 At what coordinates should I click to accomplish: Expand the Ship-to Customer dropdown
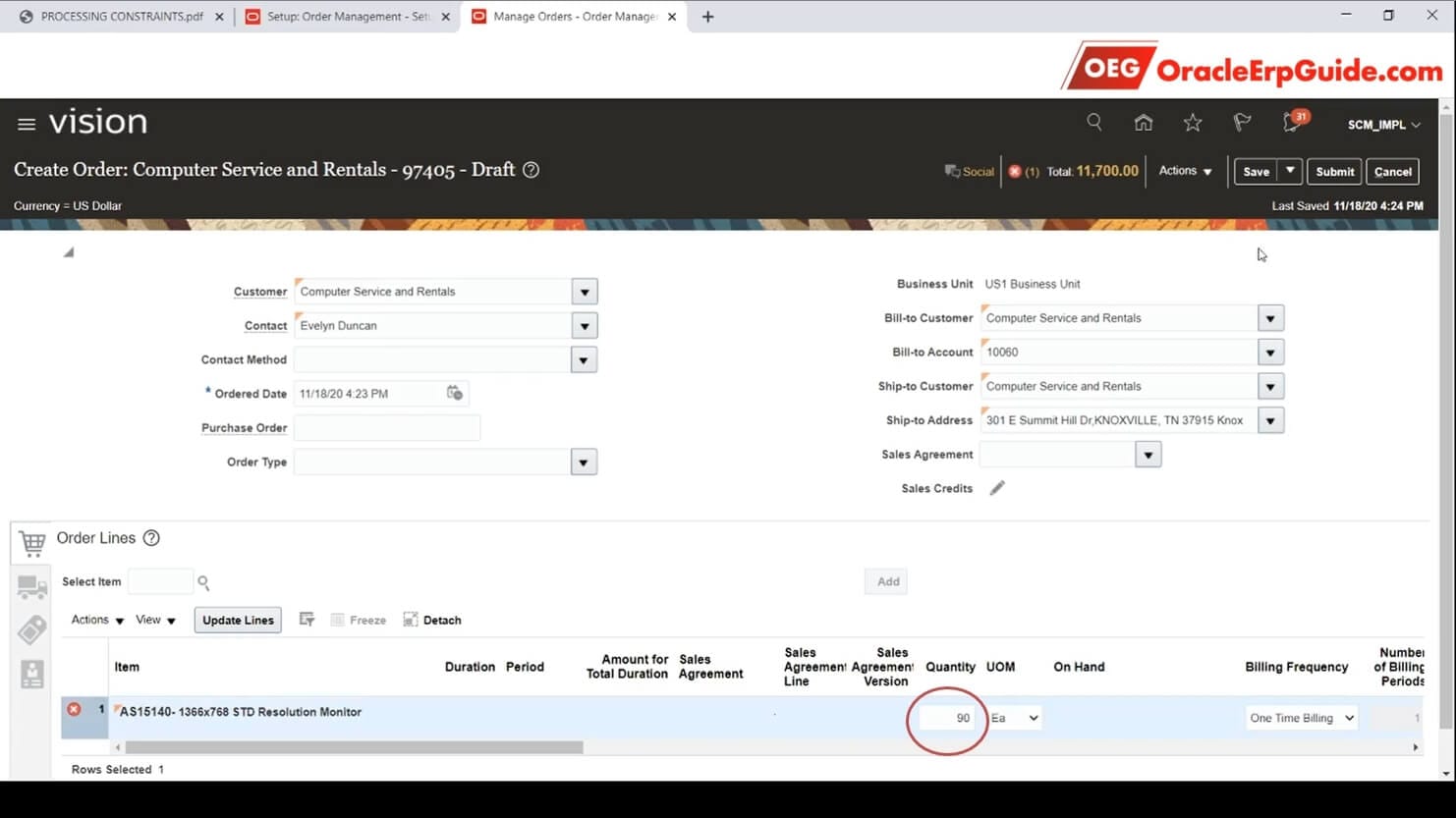click(x=1270, y=387)
